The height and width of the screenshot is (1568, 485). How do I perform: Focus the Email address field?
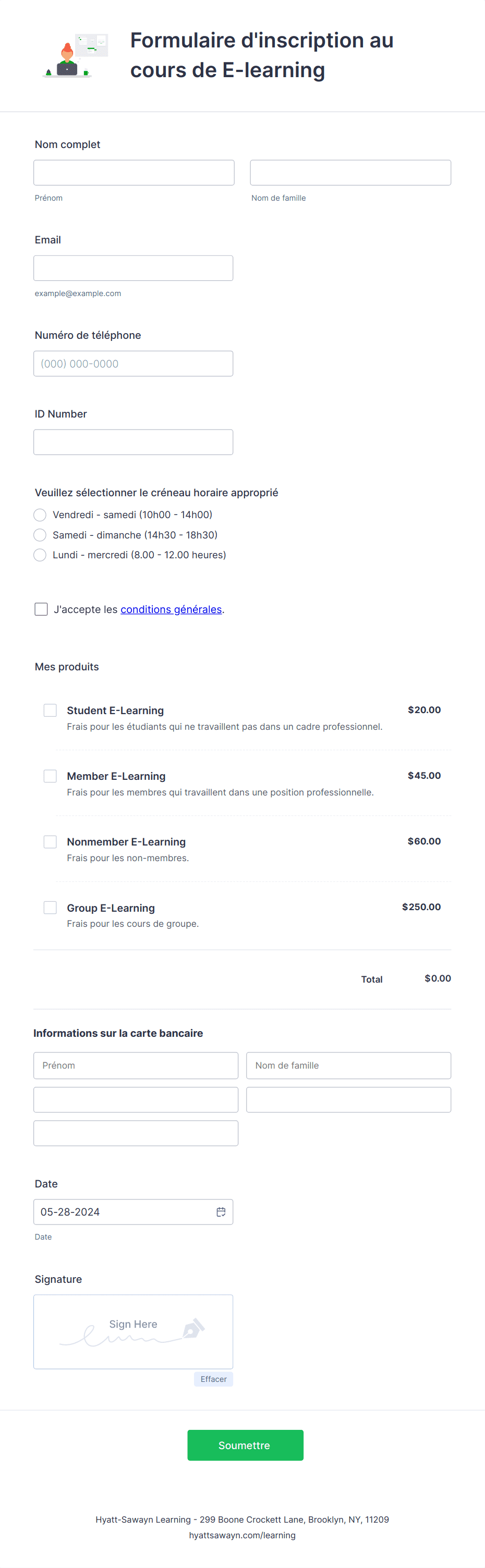click(x=134, y=268)
